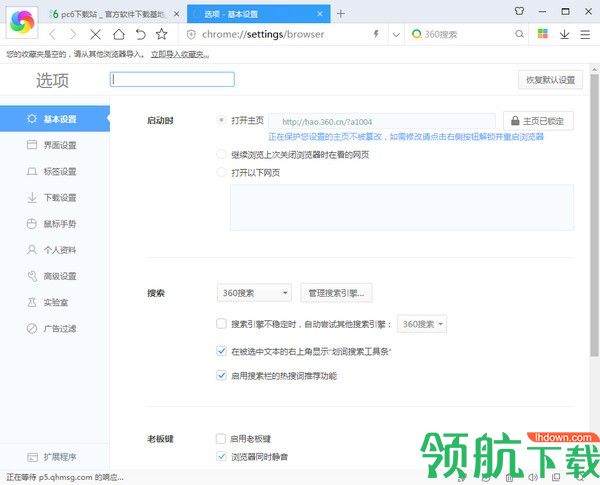Image resolution: width=600 pixels, height=485 pixels.
Task: Click the 360 search engine logo
Action: [x=416, y=34]
